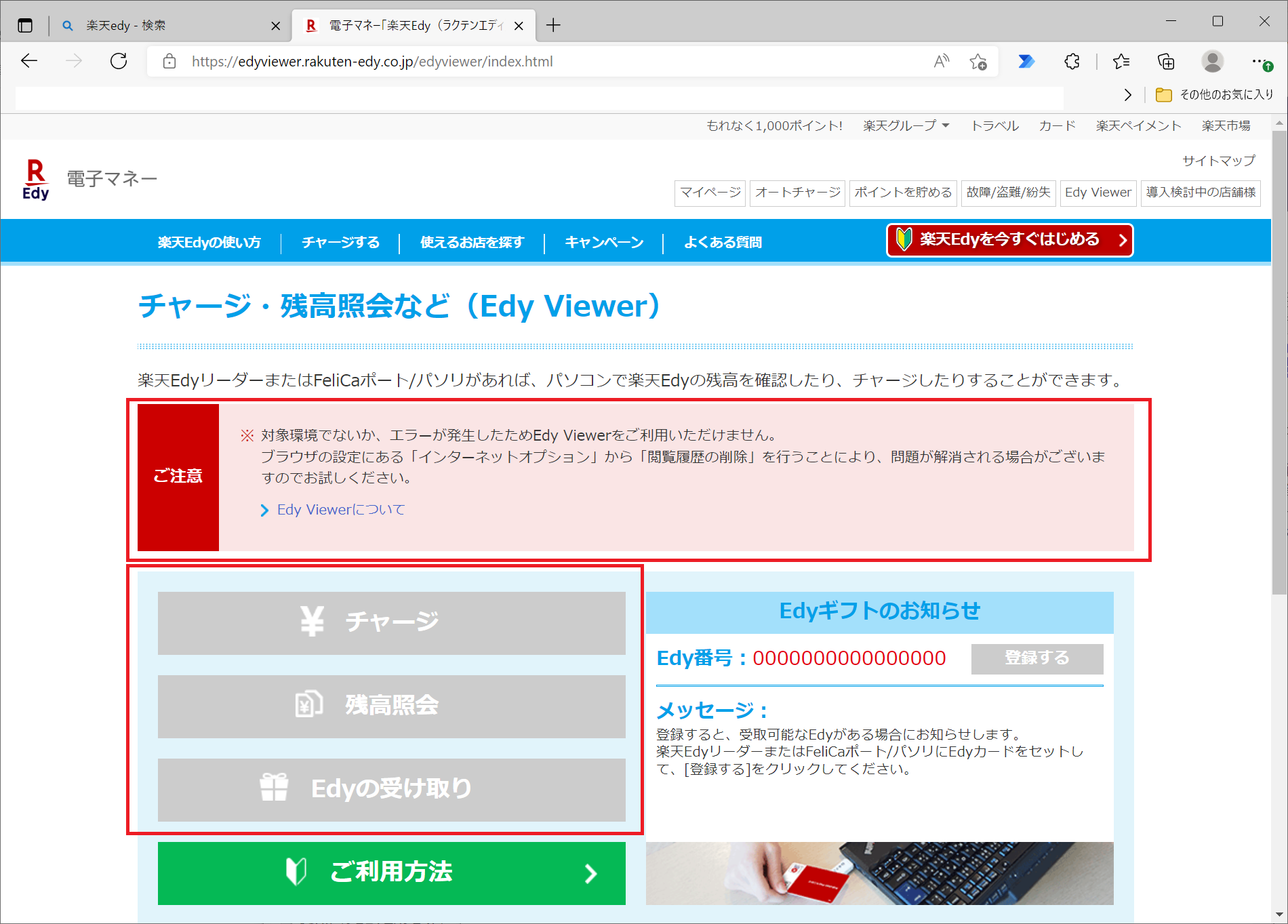Open the Collections icon
The width and height of the screenshot is (1288, 924).
(x=1166, y=62)
